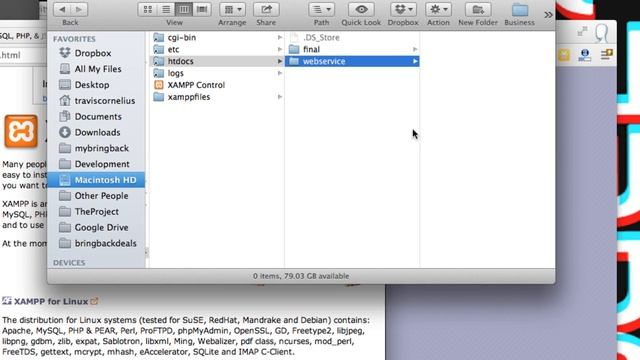The height and width of the screenshot is (360, 640).
Task: Click the yellow extension icon in browser
Action: tap(564, 55)
